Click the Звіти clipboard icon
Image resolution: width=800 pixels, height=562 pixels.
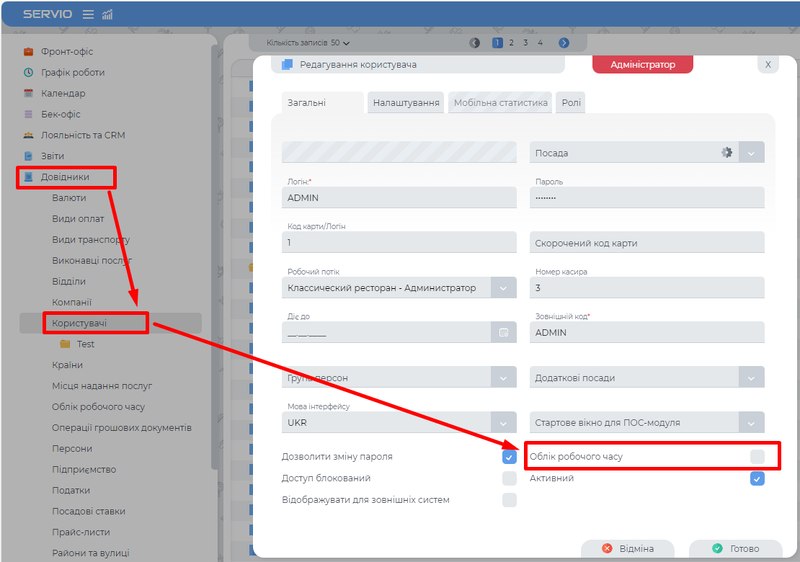[28, 156]
